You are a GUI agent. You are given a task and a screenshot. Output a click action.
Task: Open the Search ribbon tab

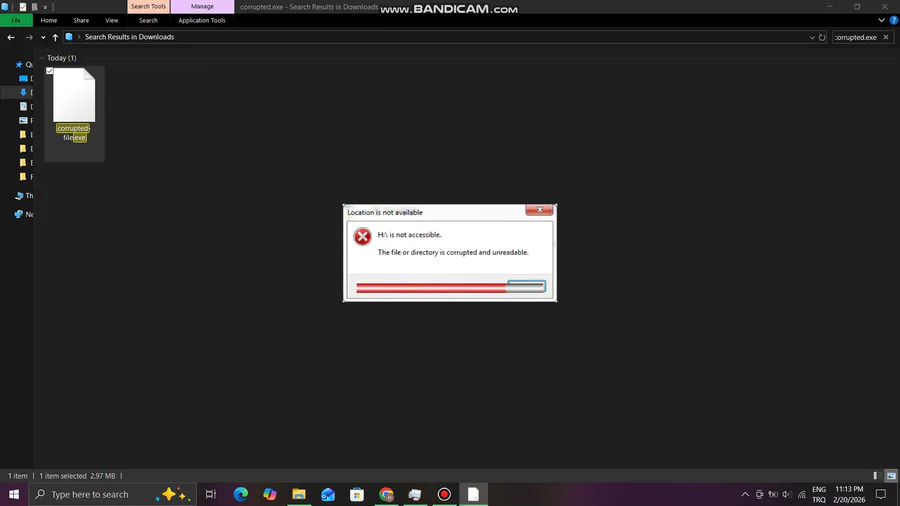coord(148,20)
